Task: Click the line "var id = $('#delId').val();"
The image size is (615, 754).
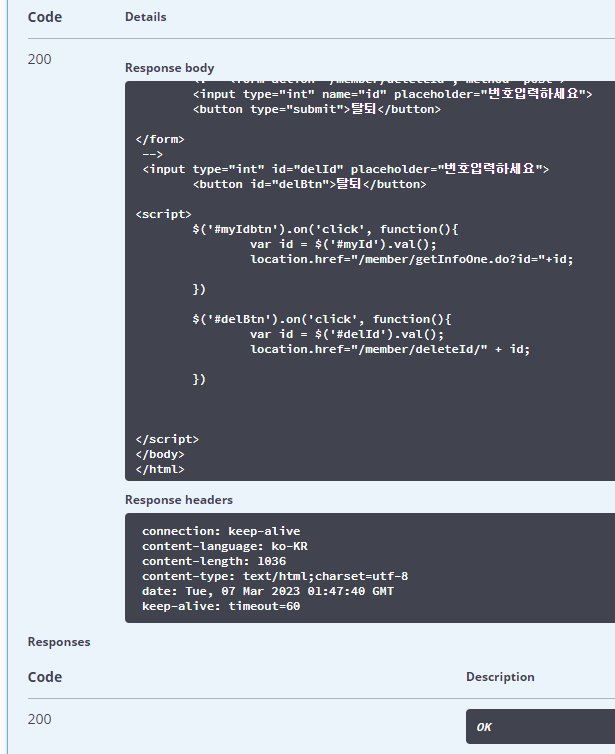Action: (x=347, y=334)
